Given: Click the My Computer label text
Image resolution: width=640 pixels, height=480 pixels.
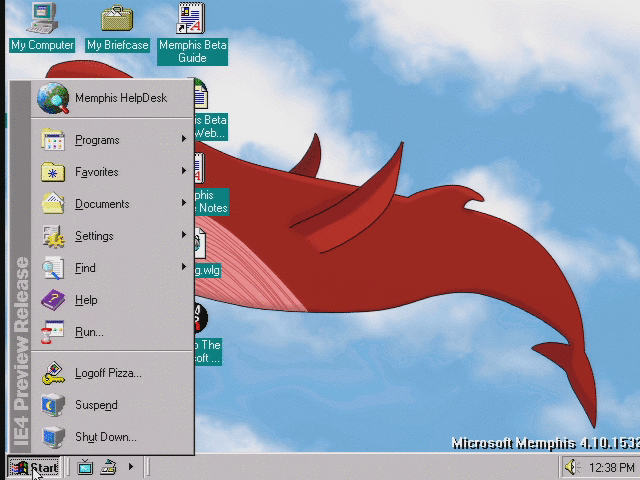Looking at the screenshot, I should (x=42, y=45).
